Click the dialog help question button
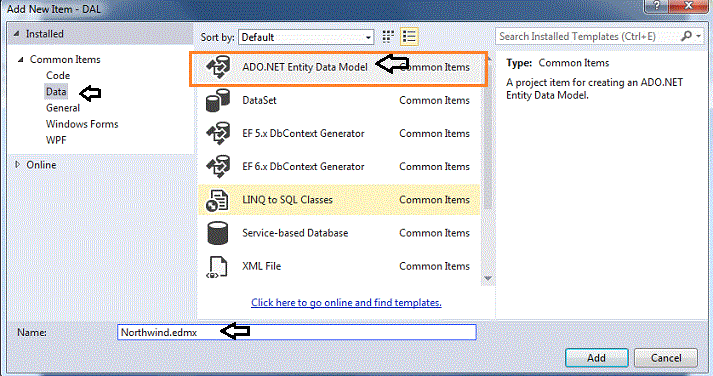713x376 pixels. point(656,5)
